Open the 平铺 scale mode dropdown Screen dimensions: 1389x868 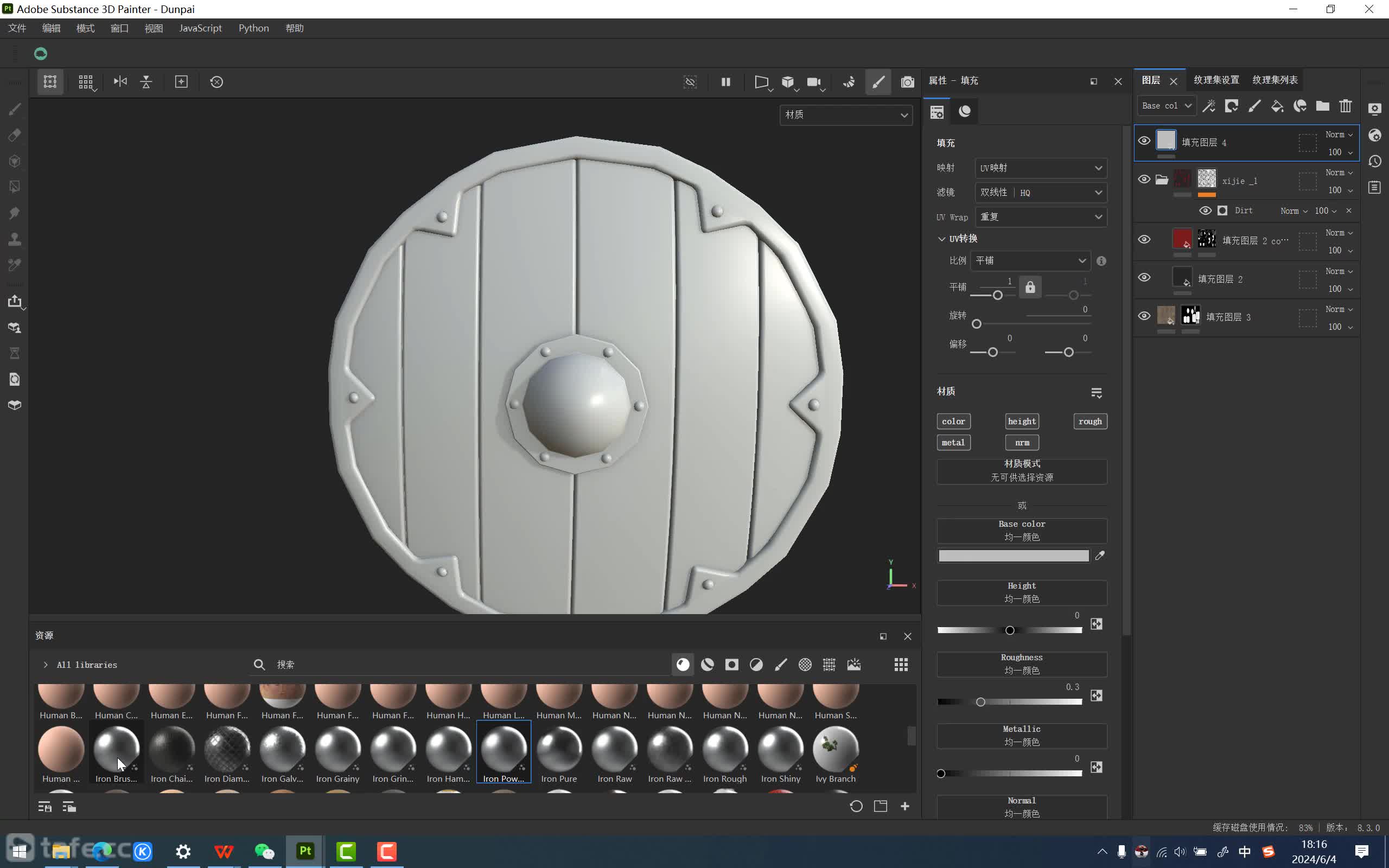point(1030,260)
